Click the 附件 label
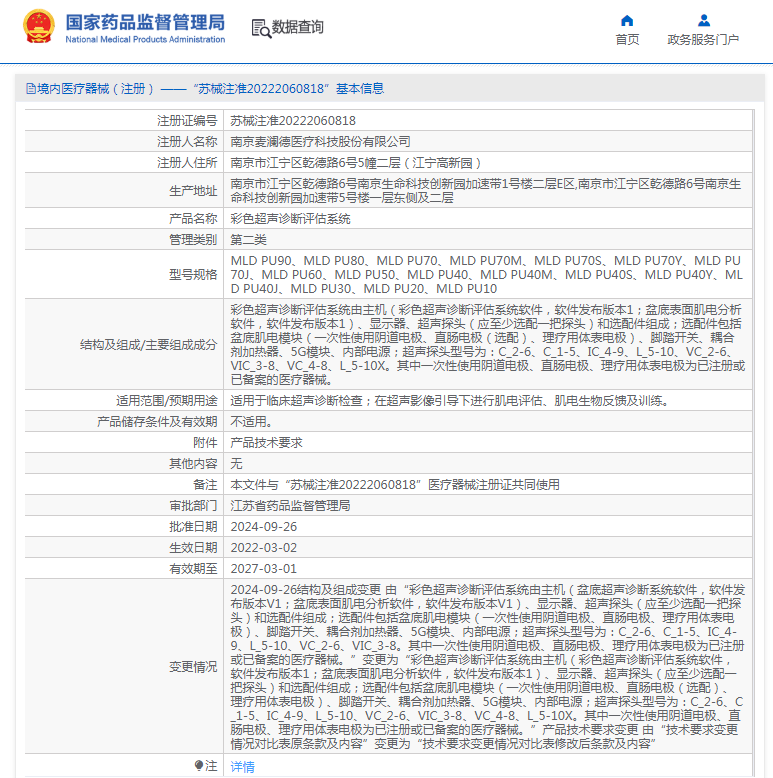 pyautogui.click(x=205, y=443)
